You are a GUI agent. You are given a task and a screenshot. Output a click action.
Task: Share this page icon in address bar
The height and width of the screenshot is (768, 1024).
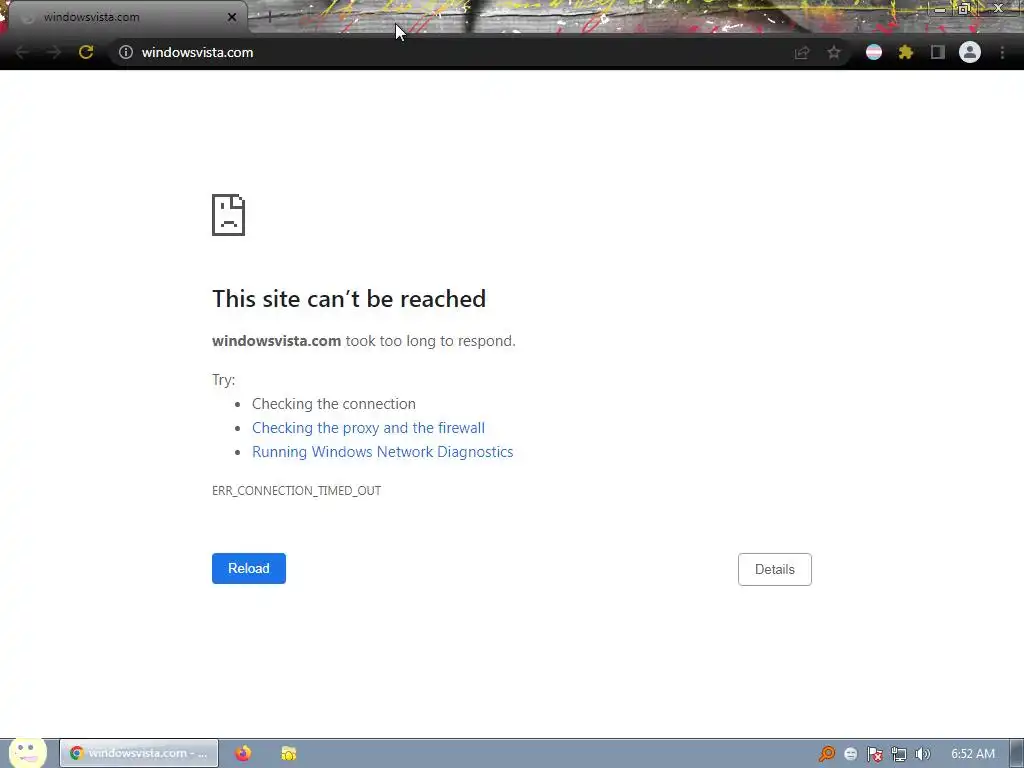click(x=802, y=52)
